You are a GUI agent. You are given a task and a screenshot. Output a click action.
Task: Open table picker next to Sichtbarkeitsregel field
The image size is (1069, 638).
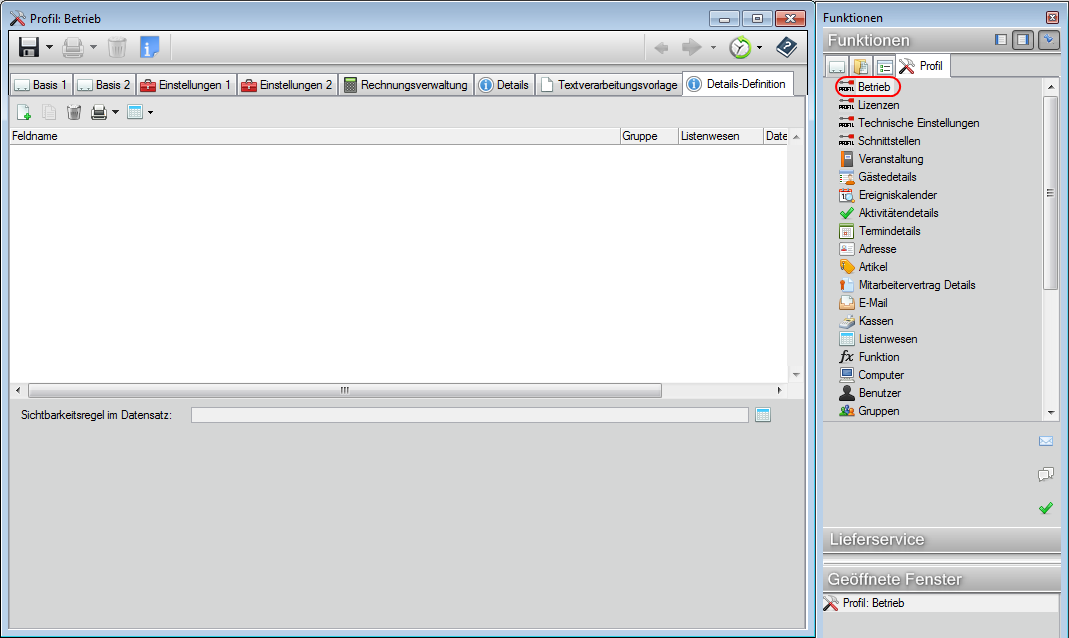763,415
